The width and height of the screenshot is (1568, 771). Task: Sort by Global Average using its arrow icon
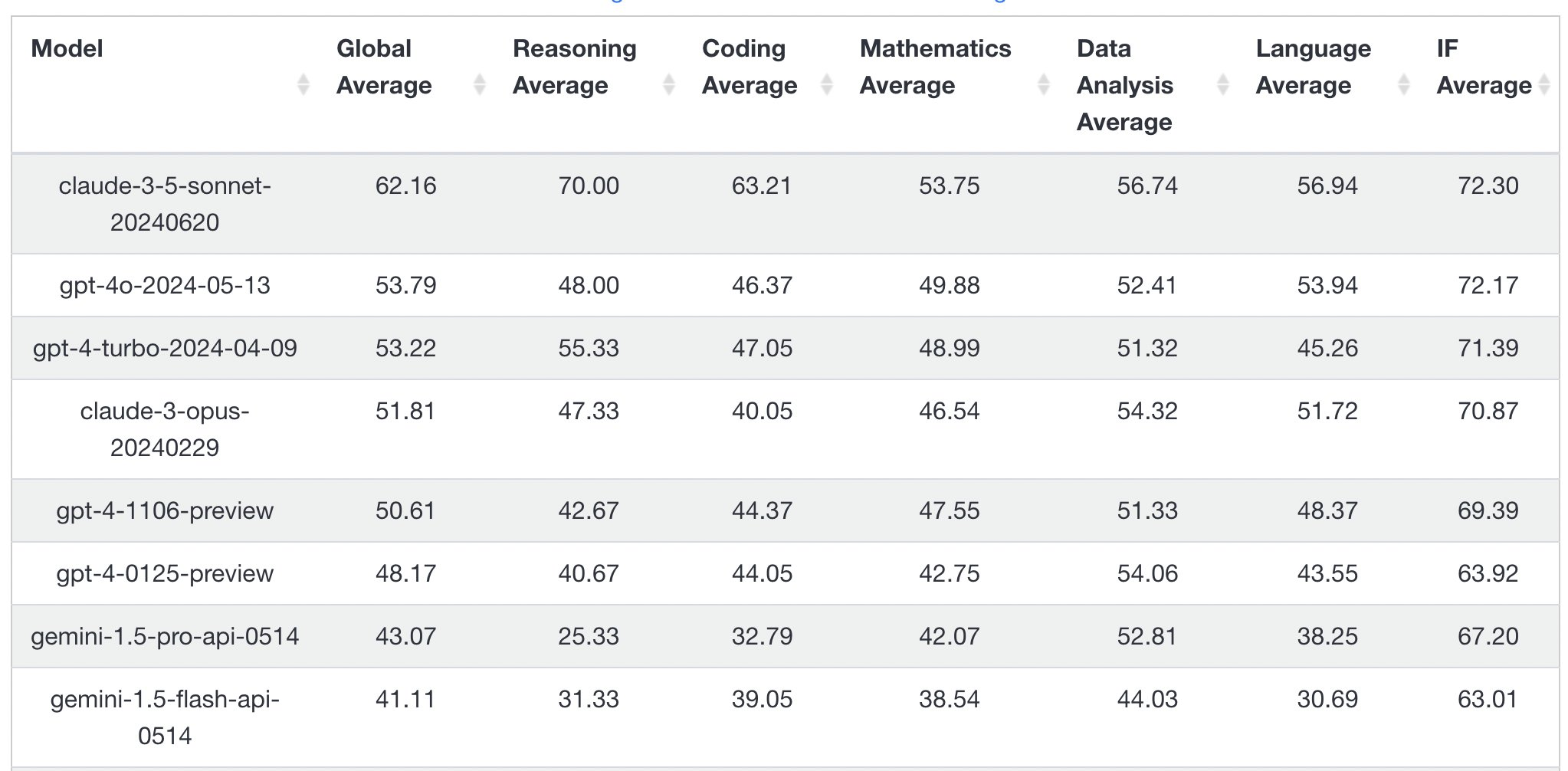[x=480, y=84]
